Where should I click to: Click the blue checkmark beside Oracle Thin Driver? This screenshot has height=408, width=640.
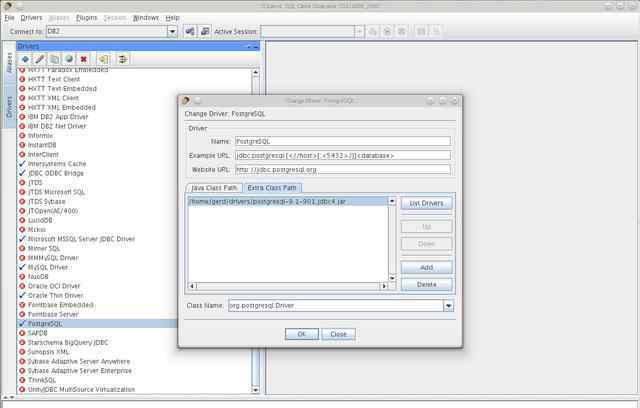22,295
